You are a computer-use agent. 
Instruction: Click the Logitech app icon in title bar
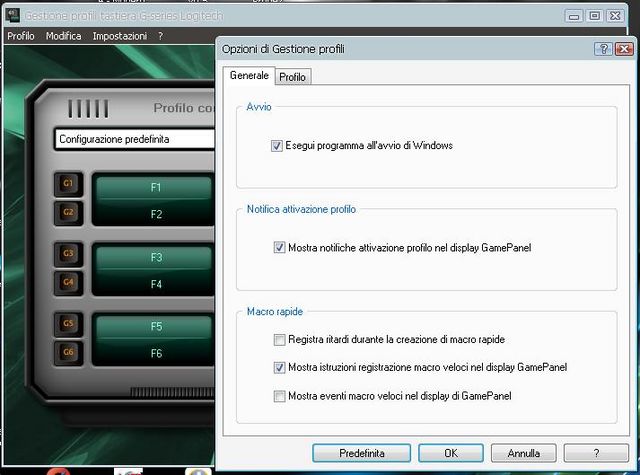12,17
